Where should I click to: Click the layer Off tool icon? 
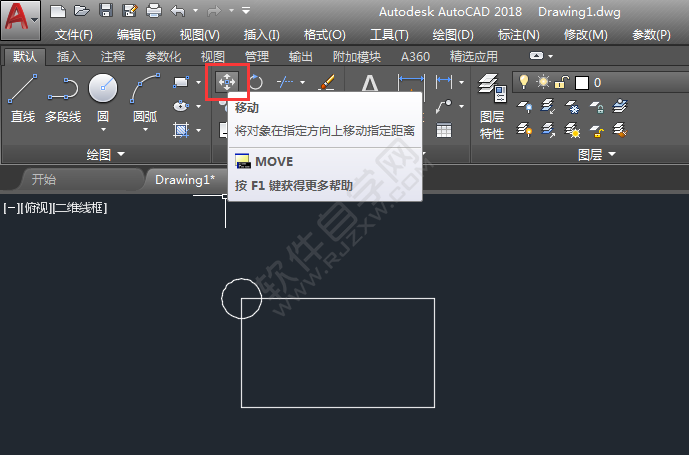(525, 106)
